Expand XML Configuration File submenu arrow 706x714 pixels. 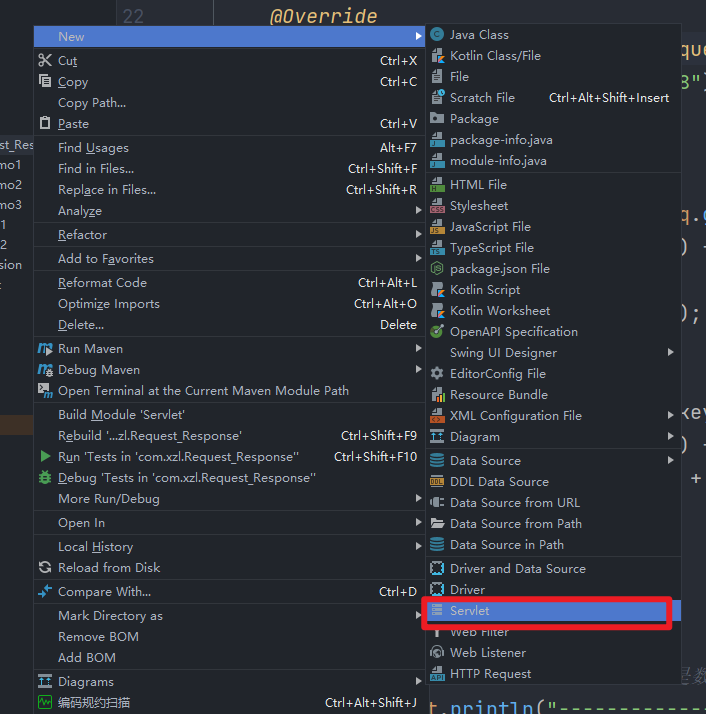pos(670,415)
